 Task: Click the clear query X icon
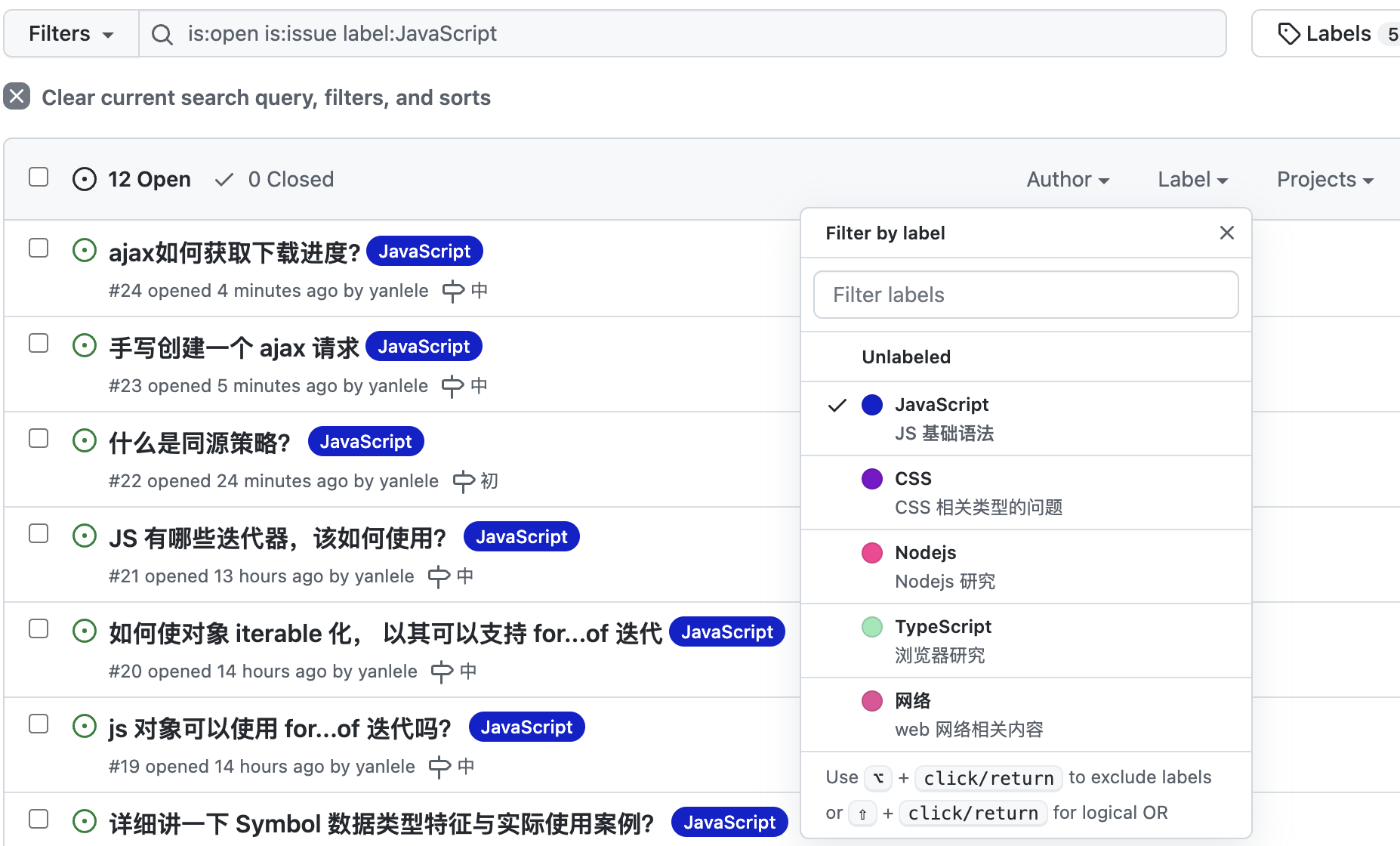click(17, 97)
